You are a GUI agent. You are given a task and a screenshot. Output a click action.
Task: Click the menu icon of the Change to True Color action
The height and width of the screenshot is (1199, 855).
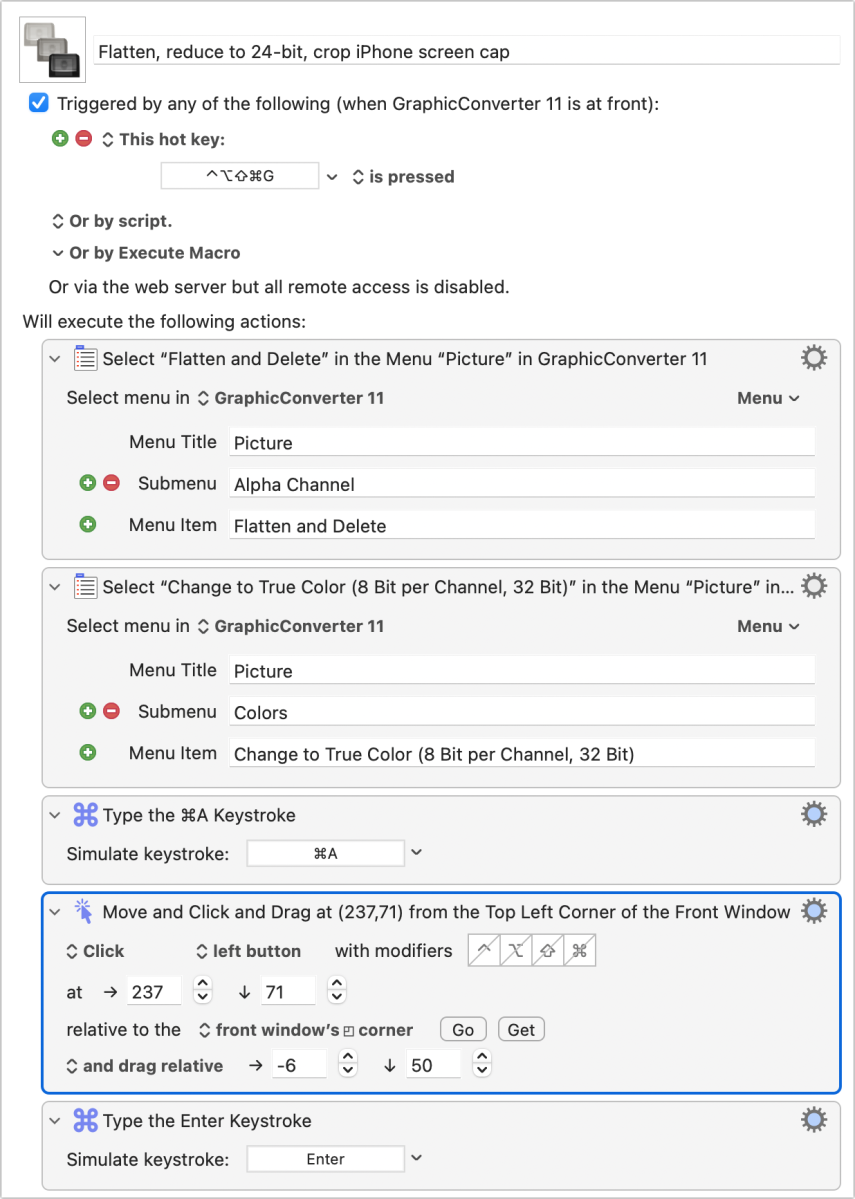pos(85,587)
